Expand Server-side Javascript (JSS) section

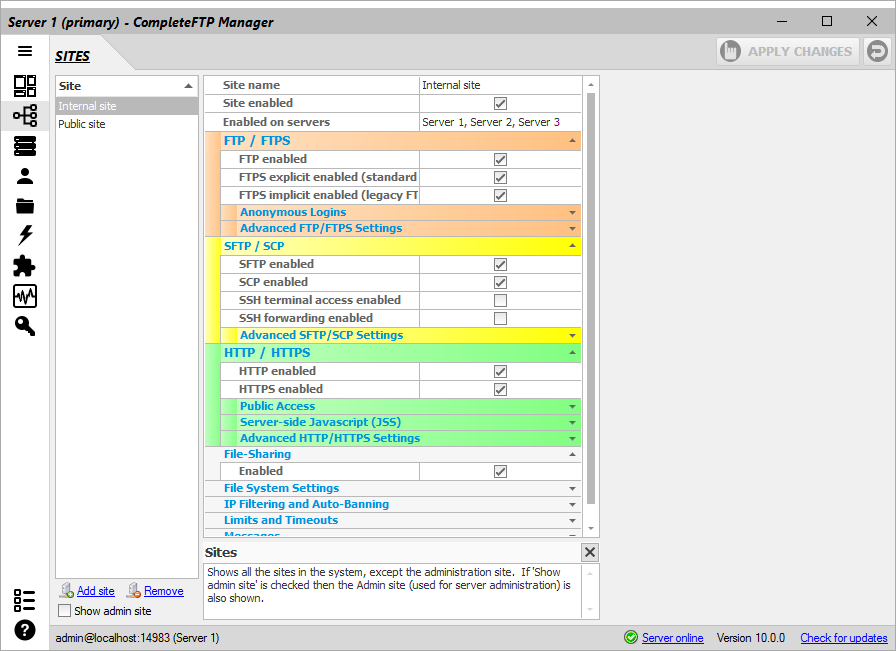point(572,422)
